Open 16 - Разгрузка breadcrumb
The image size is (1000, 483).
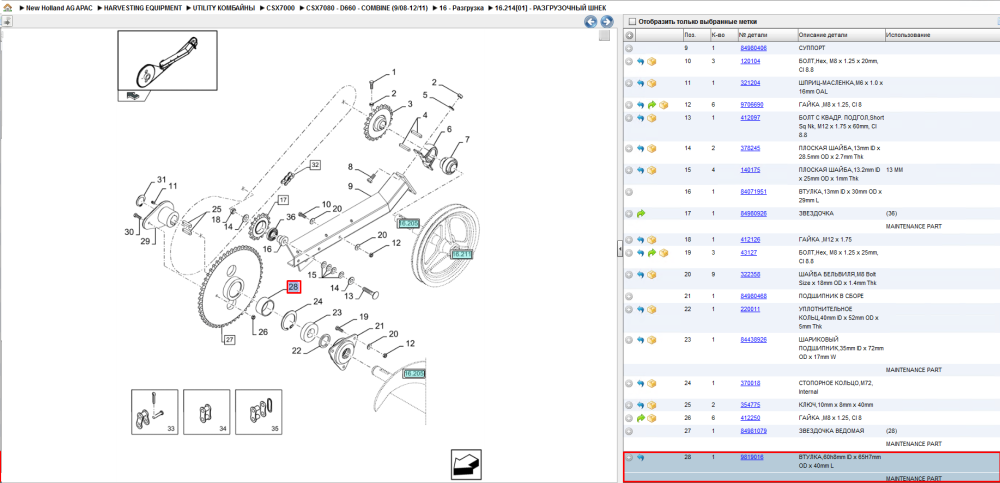click(461, 8)
